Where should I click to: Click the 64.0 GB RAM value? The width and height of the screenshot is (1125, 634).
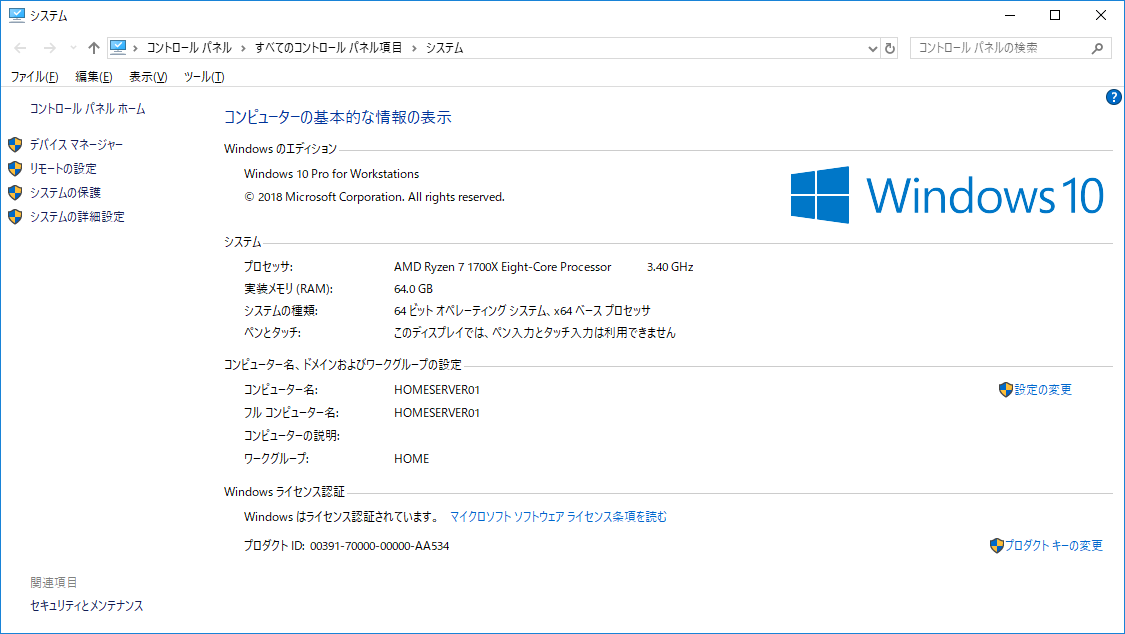point(413,289)
